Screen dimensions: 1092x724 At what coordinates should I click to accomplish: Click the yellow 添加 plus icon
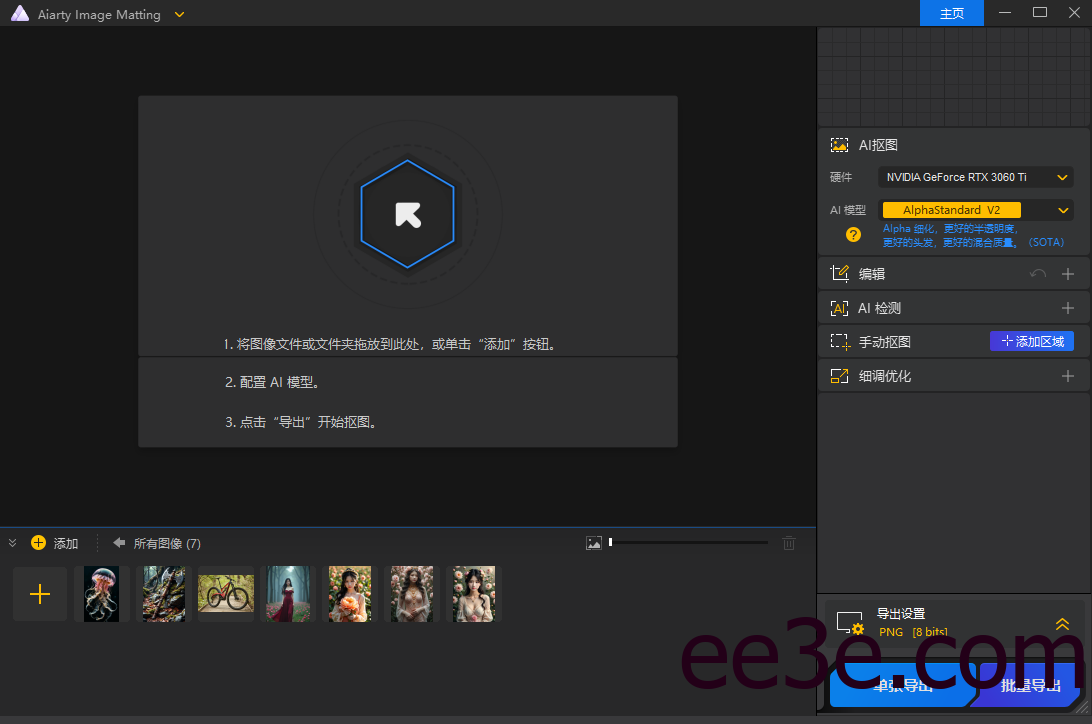pyautogui.click(x=38, y=542)
